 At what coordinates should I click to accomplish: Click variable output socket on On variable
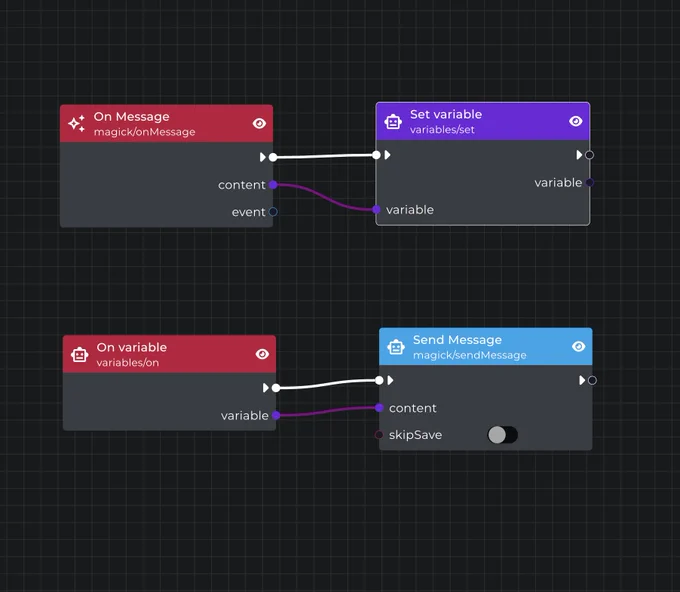[276, 415]
